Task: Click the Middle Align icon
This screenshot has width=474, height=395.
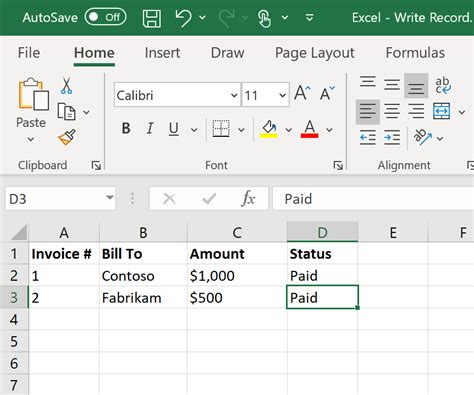Action: pos(392,85)
